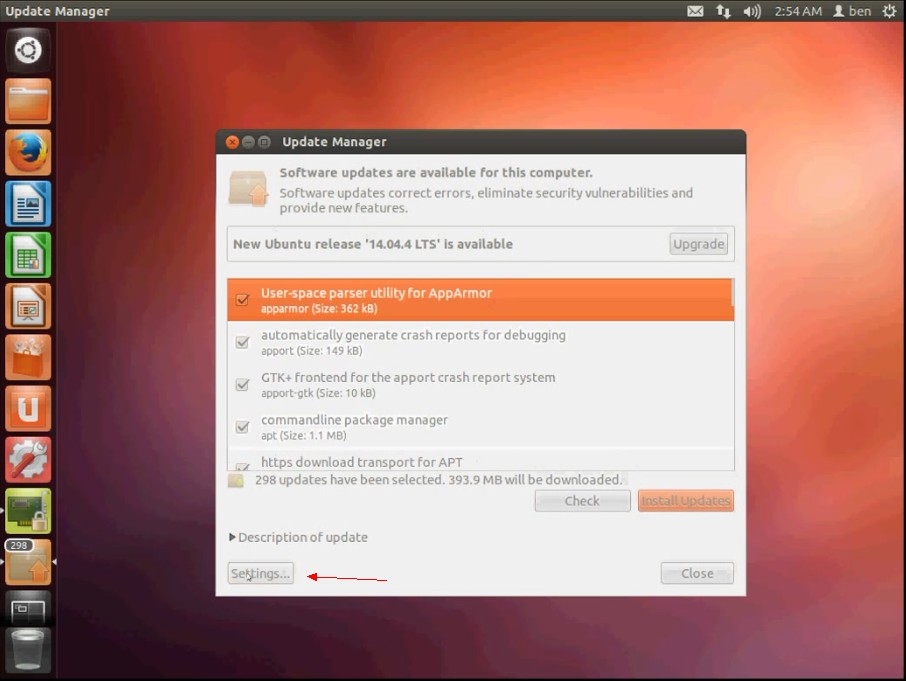Close the Update Manager window with red button
Viewport: 906px width, 681px height.
(x=232, y=142)
